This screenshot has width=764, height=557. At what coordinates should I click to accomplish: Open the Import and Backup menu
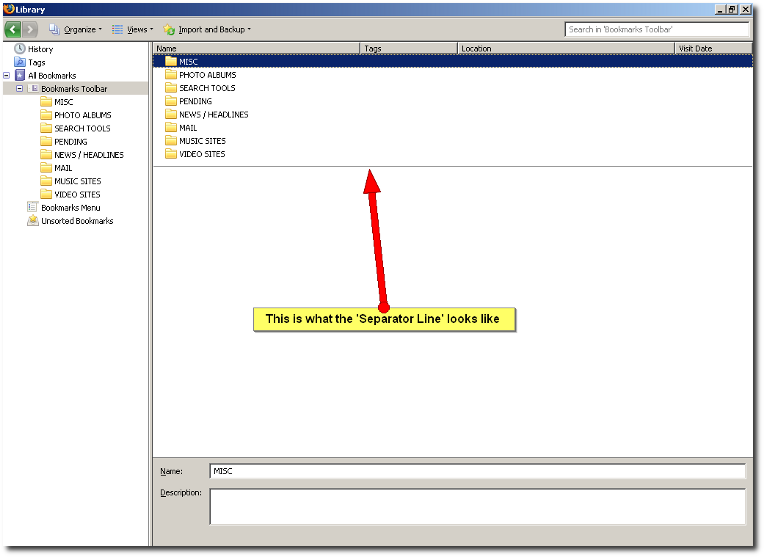point(207,30)
